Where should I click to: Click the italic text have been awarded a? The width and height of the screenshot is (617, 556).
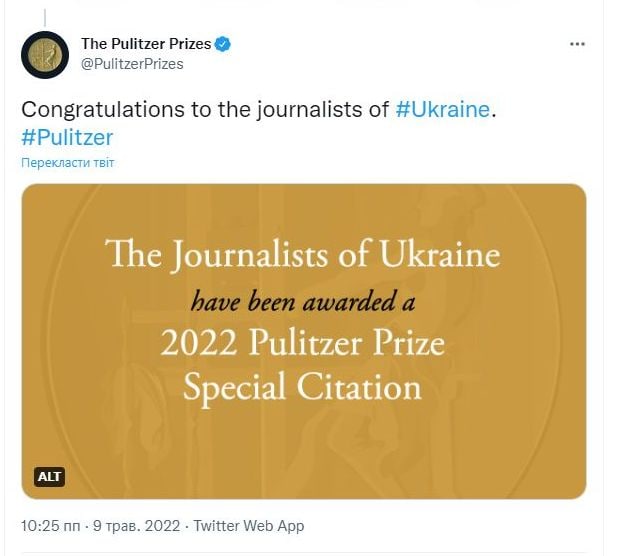click(x=302, y=300)
